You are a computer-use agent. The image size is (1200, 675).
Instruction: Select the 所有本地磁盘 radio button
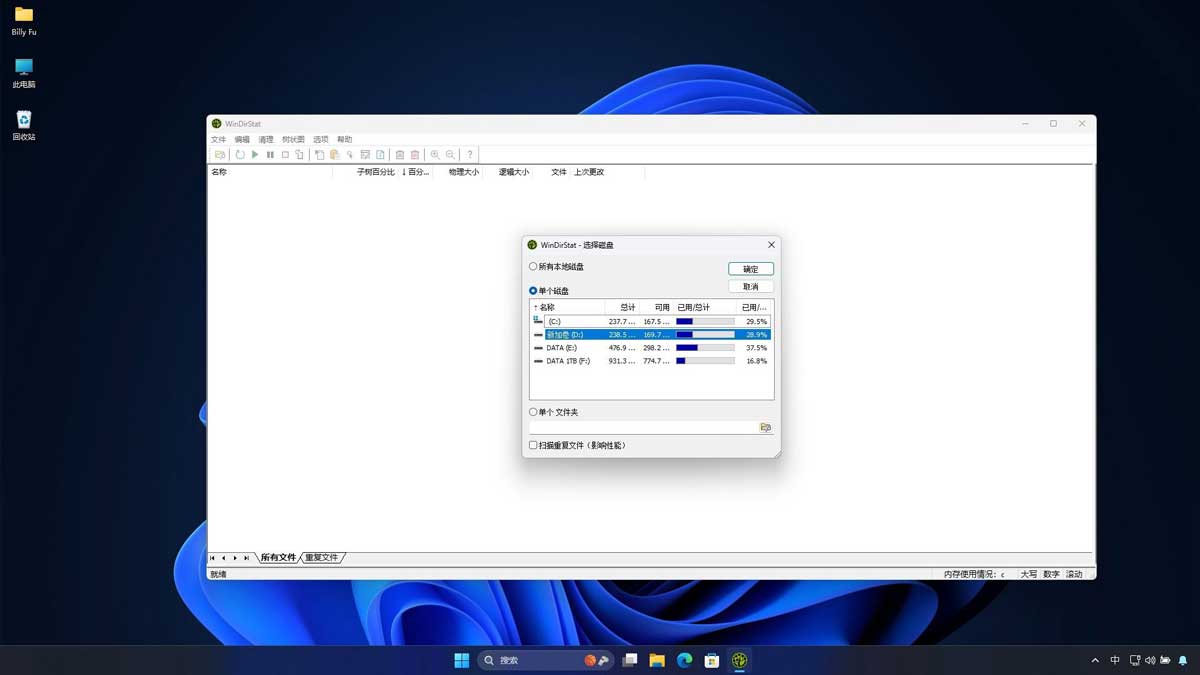[534, 267]
